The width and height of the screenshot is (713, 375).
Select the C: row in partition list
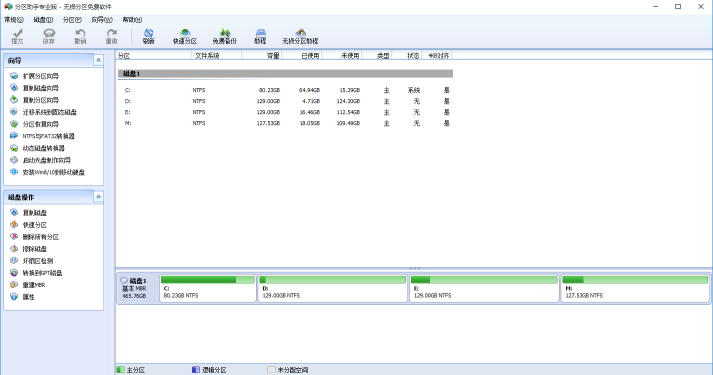tap(285, 90)
